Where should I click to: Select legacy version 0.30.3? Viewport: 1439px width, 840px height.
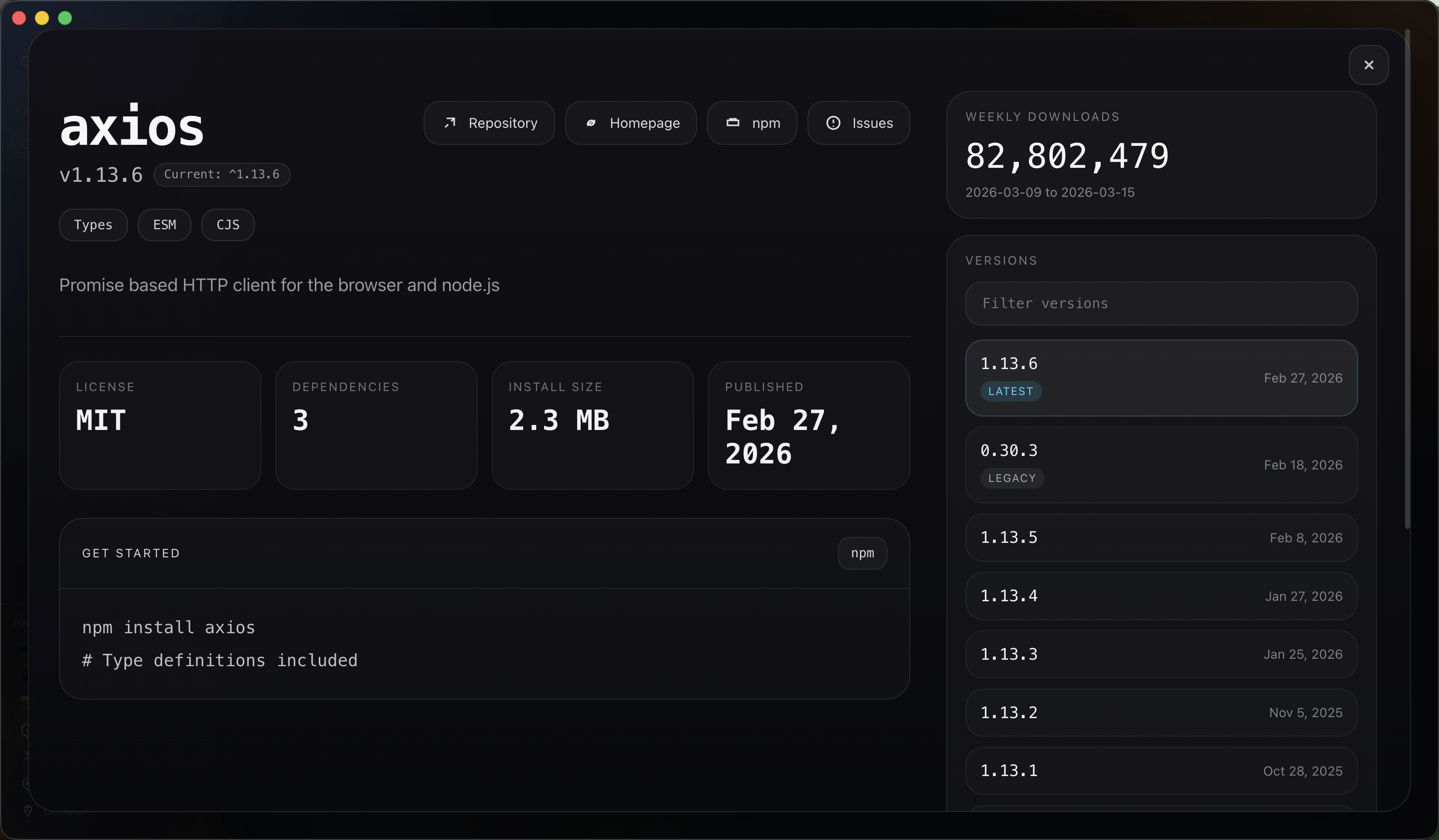pyautogui.click(x=1161, y=464)
